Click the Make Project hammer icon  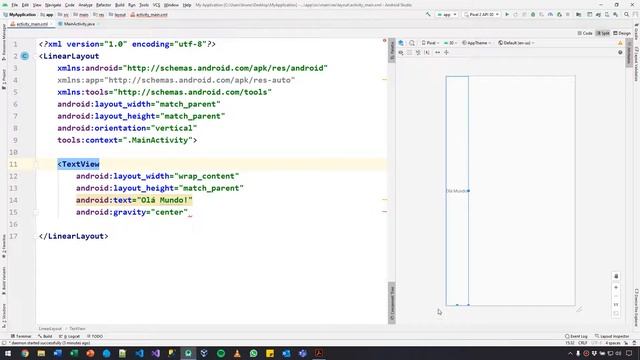coord(428,14)
